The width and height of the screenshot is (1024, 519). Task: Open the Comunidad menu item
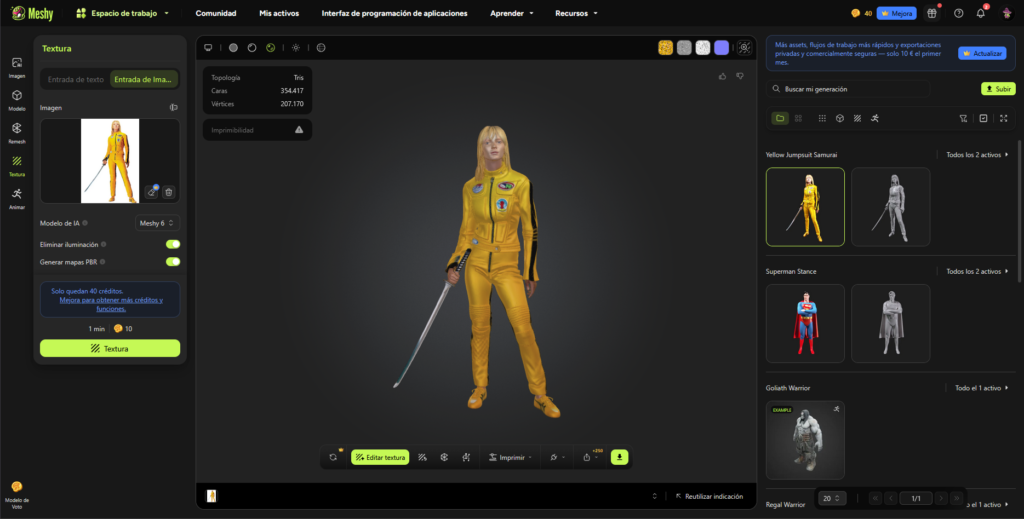[x=216, y=14]
